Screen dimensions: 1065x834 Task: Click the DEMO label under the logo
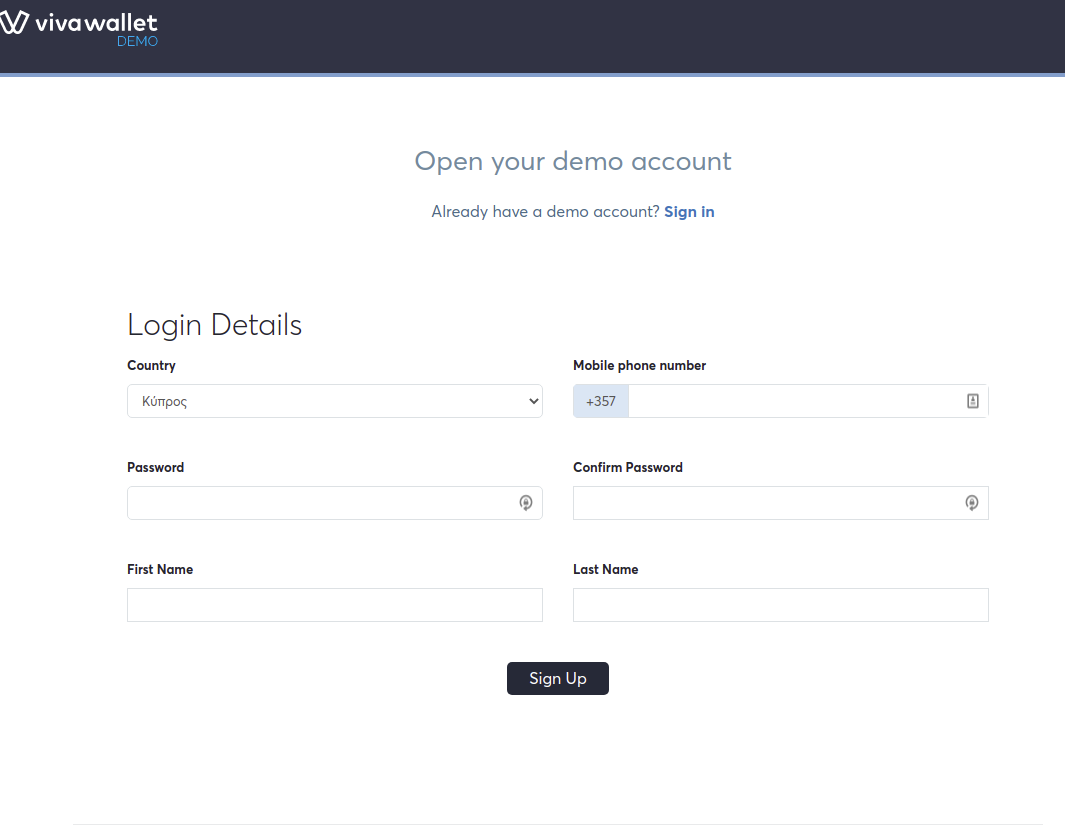pyautogui.click(x=137, y=41)
